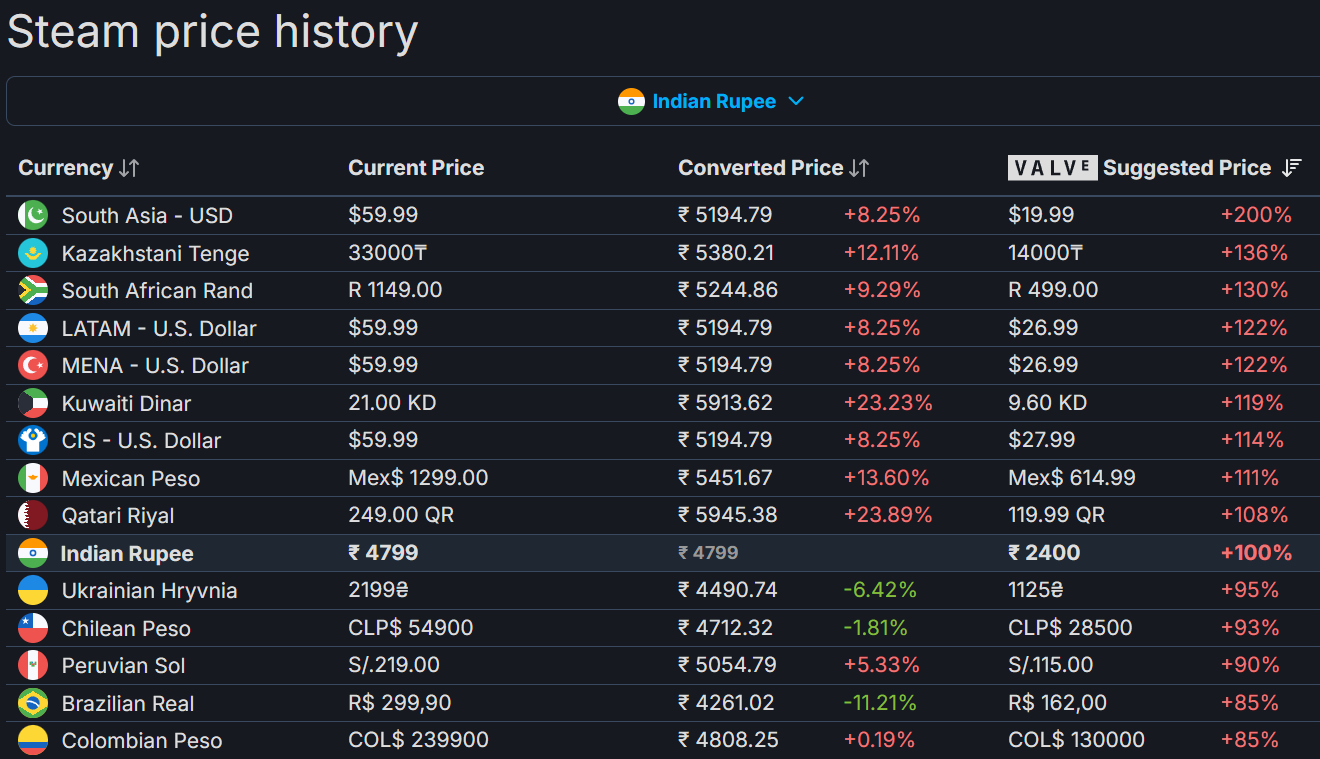The height and width of the screenshot is (759, 1320).
Task: Select the Peruvian Sol currency name
Action: click(x=124, y=666)
